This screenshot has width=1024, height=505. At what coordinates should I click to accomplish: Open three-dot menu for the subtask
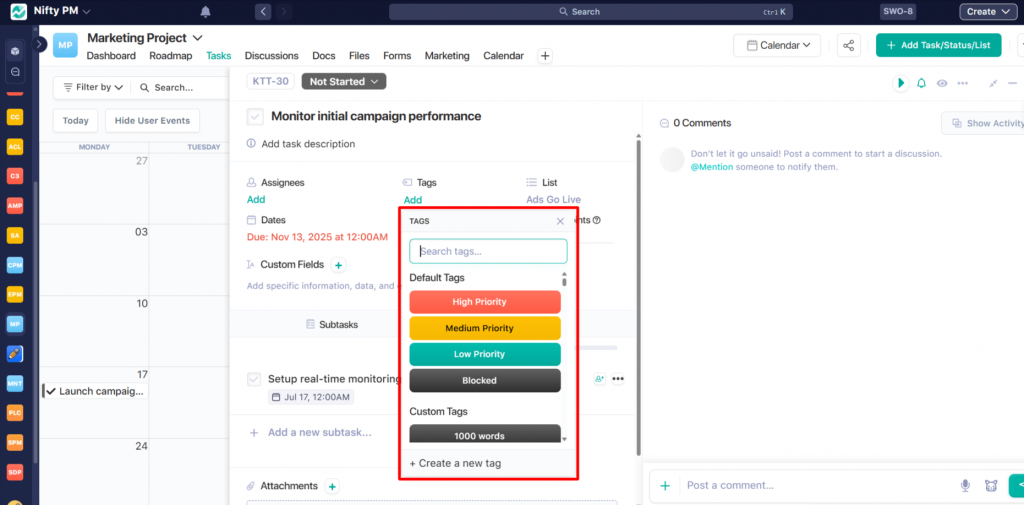point(618,379)
